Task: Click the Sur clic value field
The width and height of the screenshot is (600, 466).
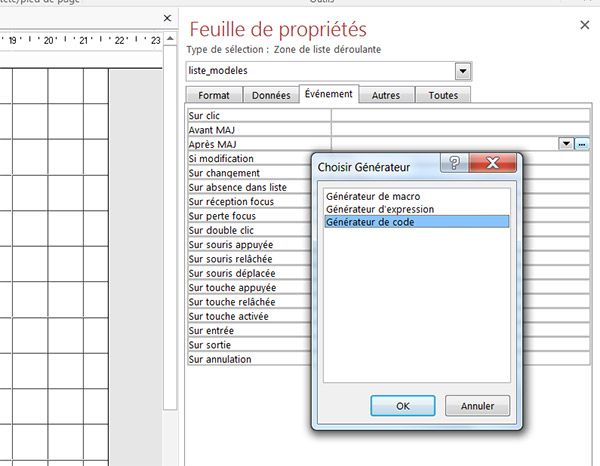Action: coord(460,116)
